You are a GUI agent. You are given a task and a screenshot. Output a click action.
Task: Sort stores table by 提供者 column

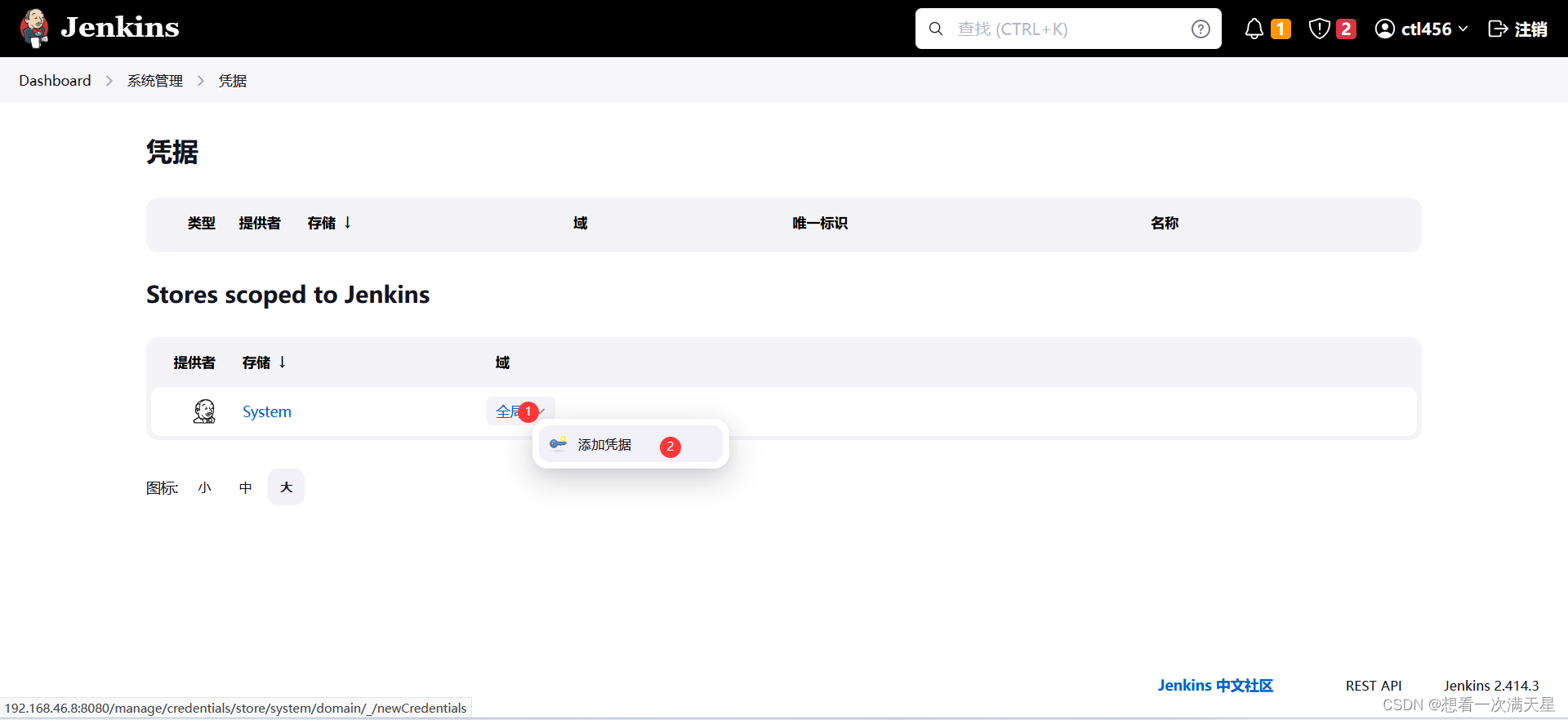pos(194,362)
